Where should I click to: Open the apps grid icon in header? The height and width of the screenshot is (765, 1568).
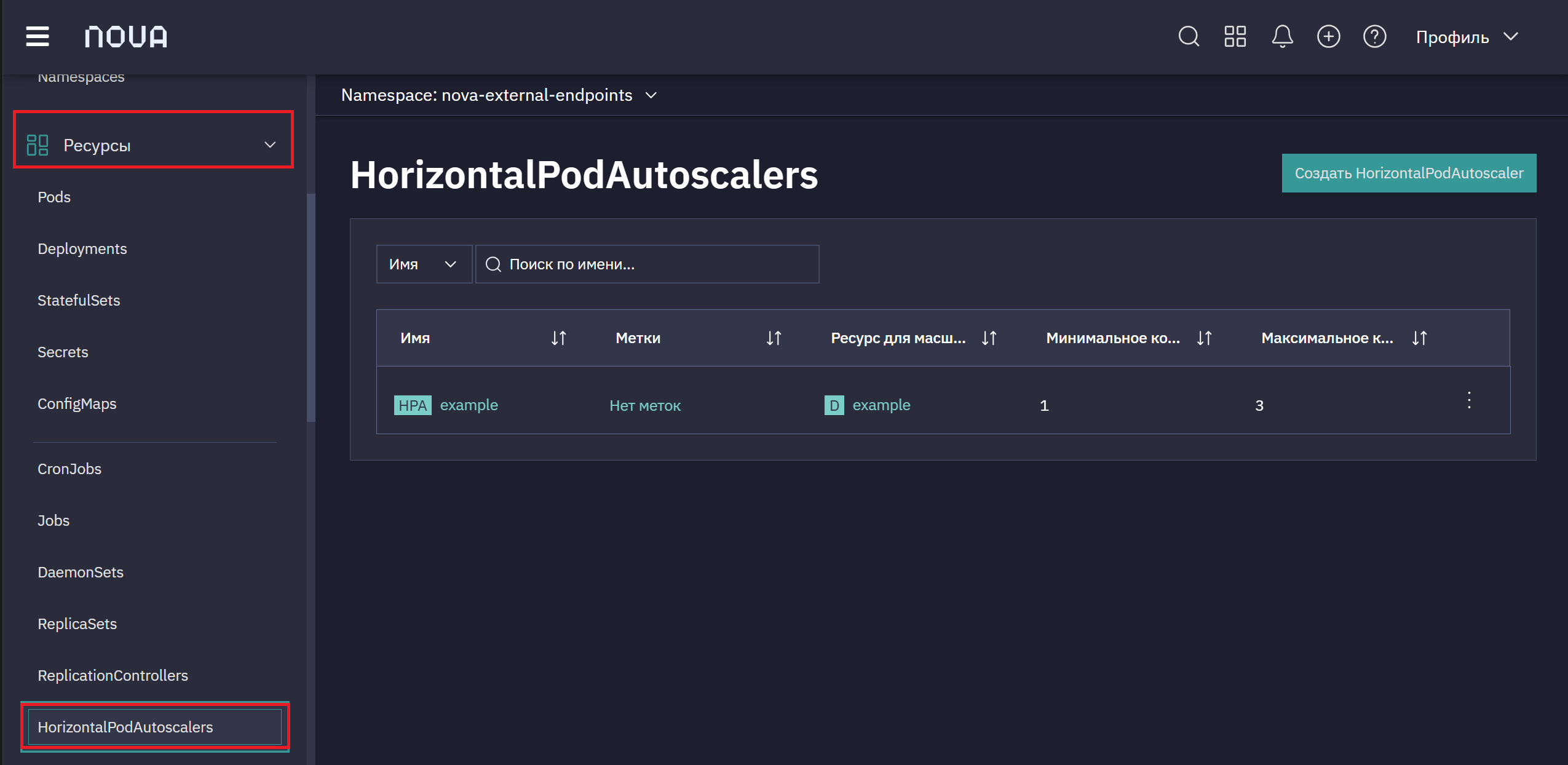[x=1235, y=36]
